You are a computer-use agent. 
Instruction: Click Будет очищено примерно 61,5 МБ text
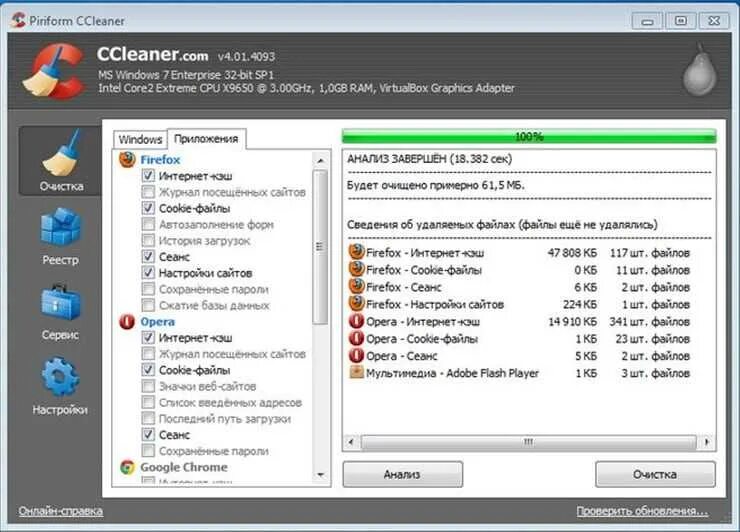tap(436, 185)
